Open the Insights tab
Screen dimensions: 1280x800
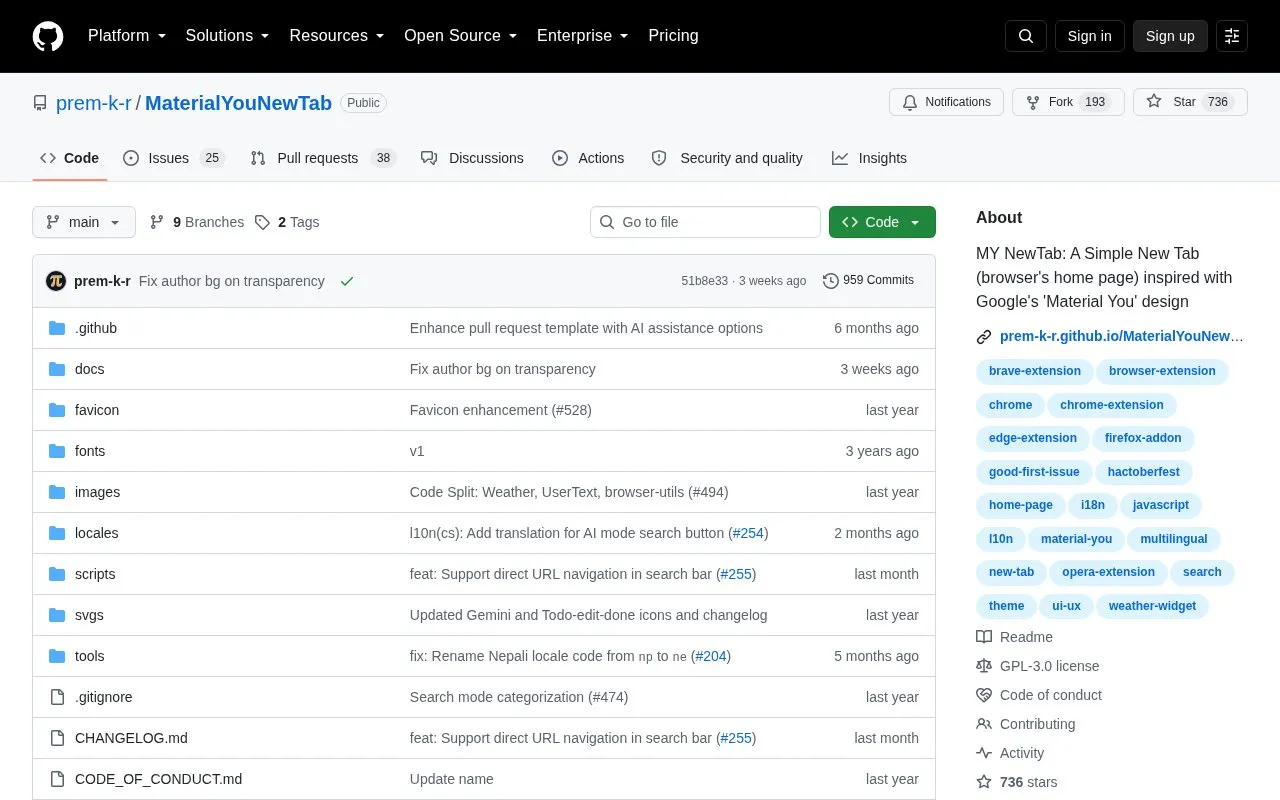(869, 158)
